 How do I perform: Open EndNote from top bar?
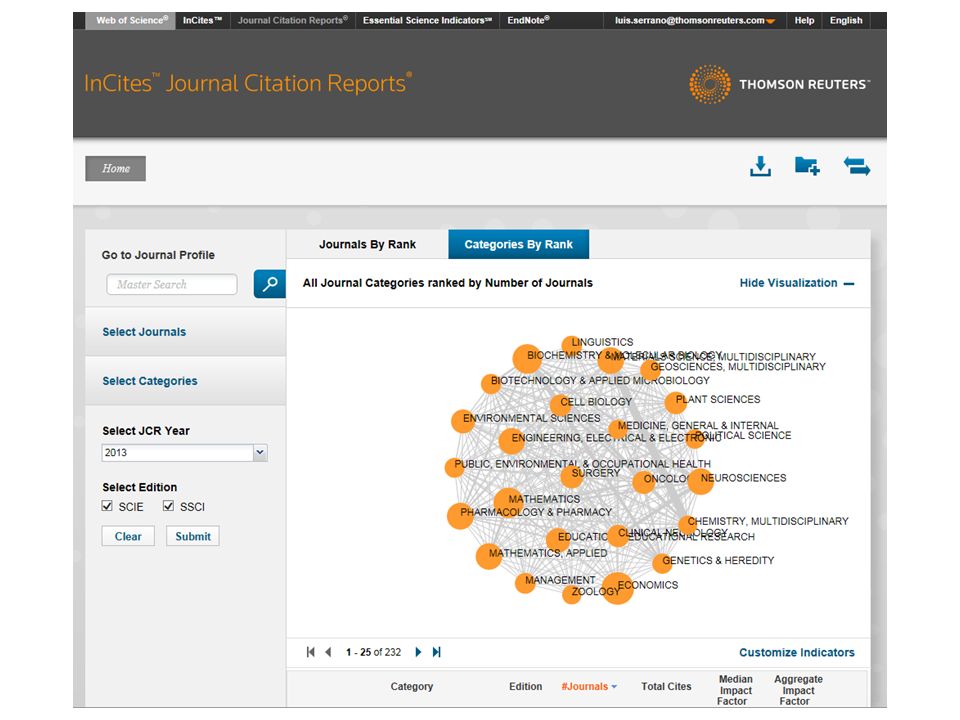(528, 20)
